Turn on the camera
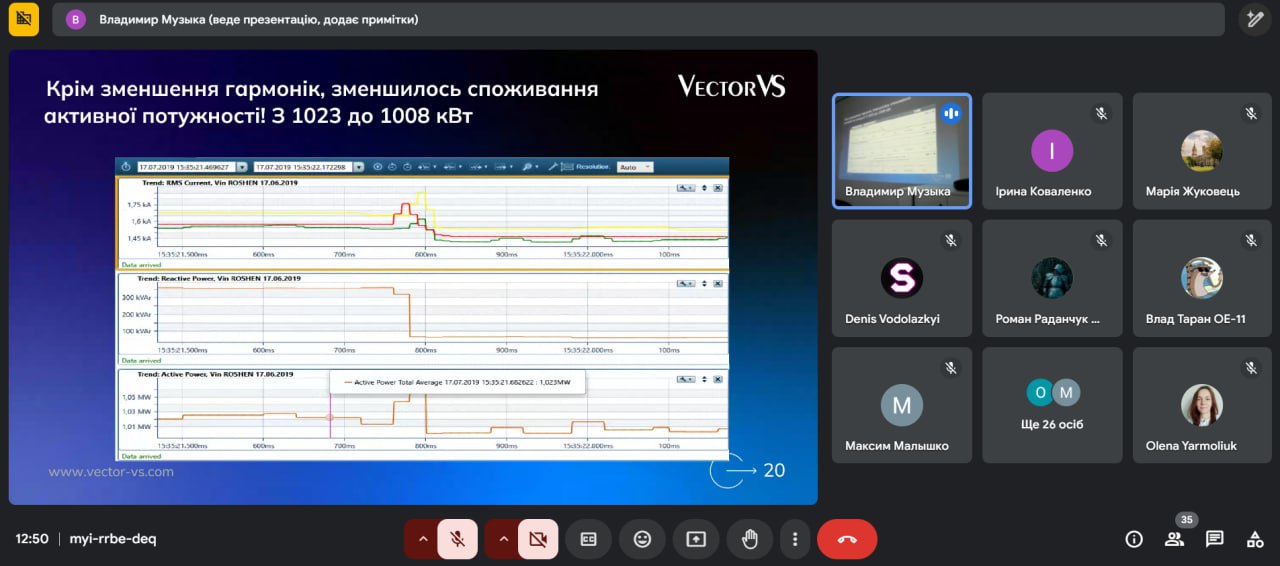 click(x=538, y=539)
